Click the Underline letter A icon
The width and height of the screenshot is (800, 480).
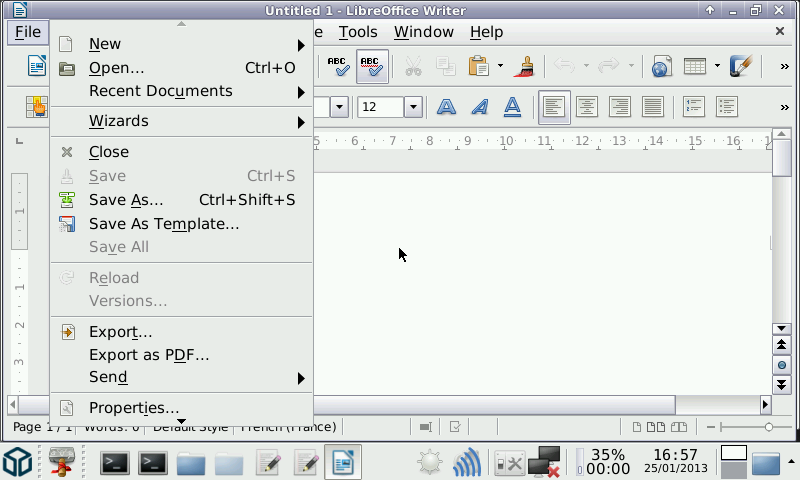[x=512, y=107]
